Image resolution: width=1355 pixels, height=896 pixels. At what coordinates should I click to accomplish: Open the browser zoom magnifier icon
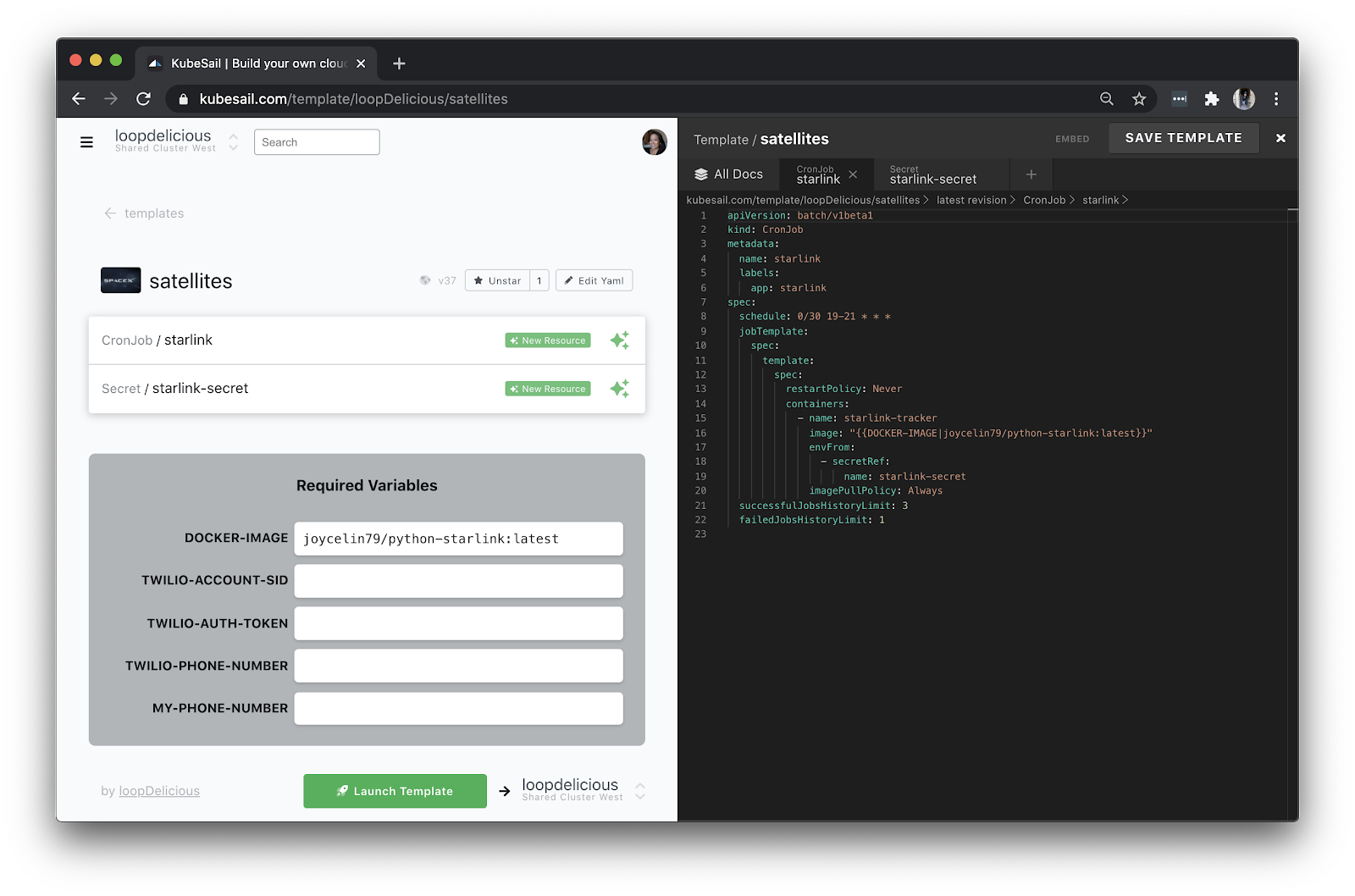point(1107,99)
